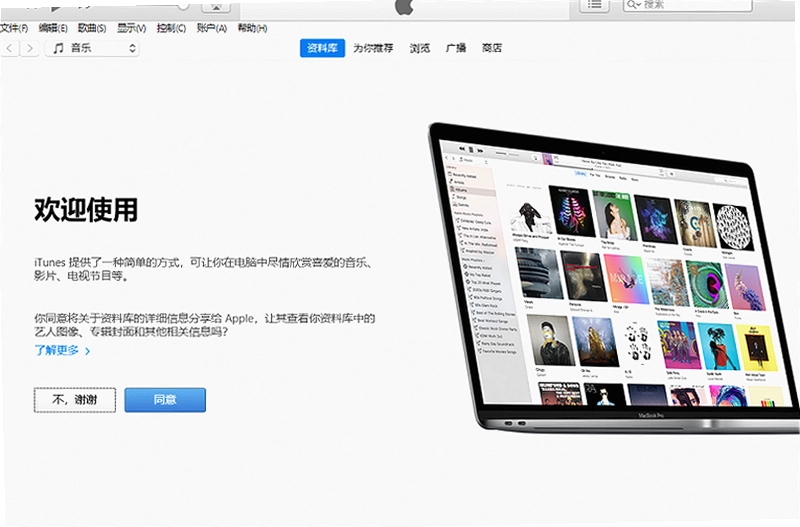Click the AirPlay button in the toolbar
Viewport: 800px width, 527px height.
[x=216, y=6]
